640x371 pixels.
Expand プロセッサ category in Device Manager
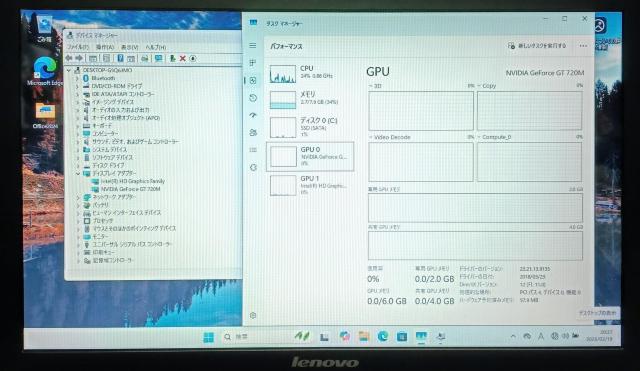point(78,221)
